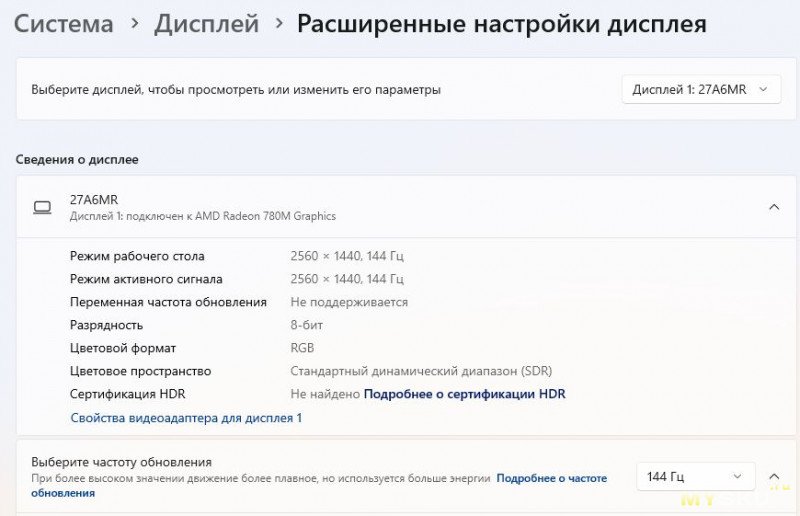This screenshot has width=800, height=516.
Task: Click the Сведения о дисплее heading
Action: (x=77, y=159)
